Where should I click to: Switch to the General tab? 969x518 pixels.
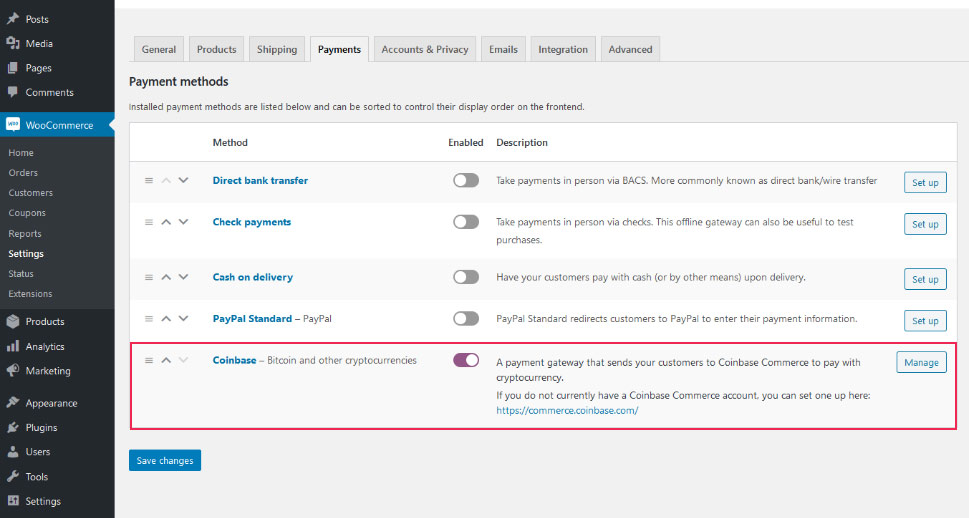pyautogui.click(x=159, y=49)
